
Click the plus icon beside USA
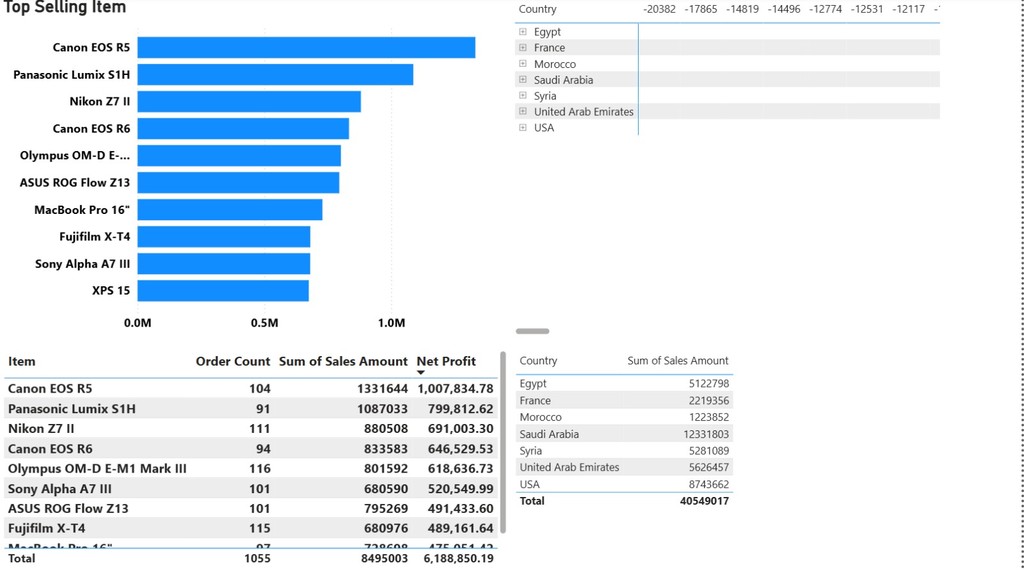tap(522, 128)
